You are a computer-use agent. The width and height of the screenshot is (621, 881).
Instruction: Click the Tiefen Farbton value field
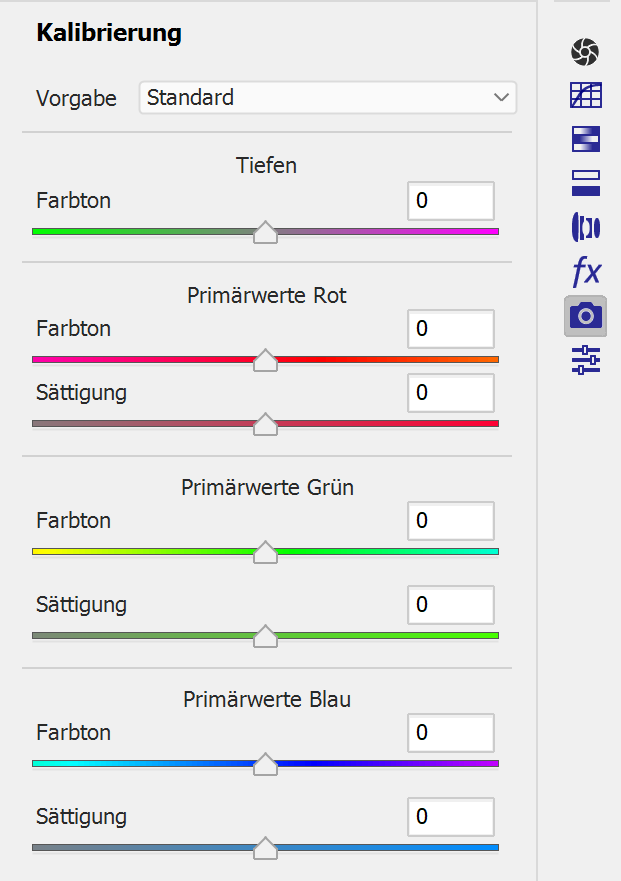pos(450,201)
